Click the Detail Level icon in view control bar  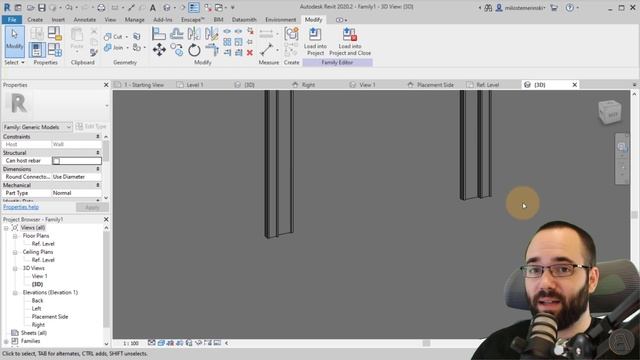(152, 343)
